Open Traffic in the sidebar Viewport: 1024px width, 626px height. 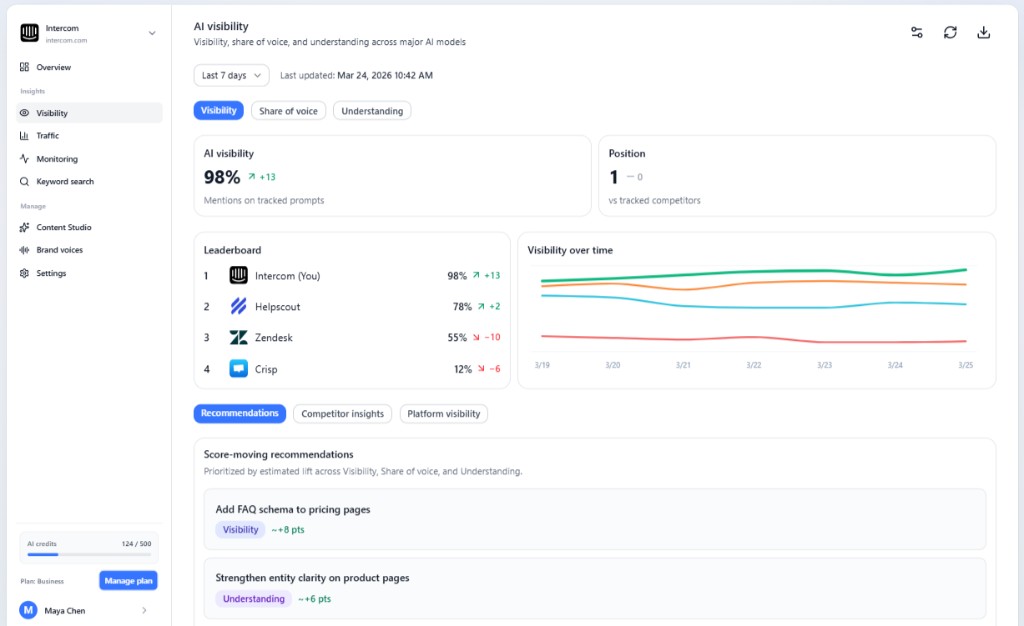pyautogui.click(x=89, y=136)
